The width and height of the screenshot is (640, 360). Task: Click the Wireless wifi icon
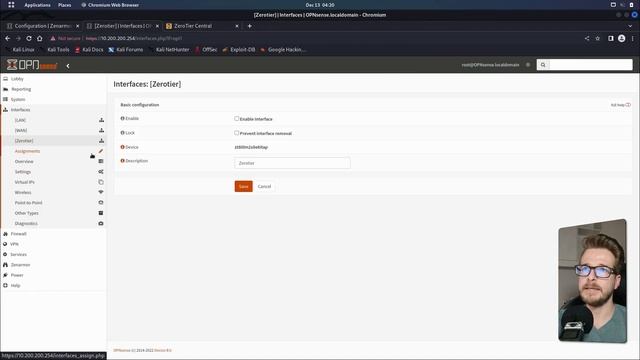pyautogui.click(x=101, y=192)
